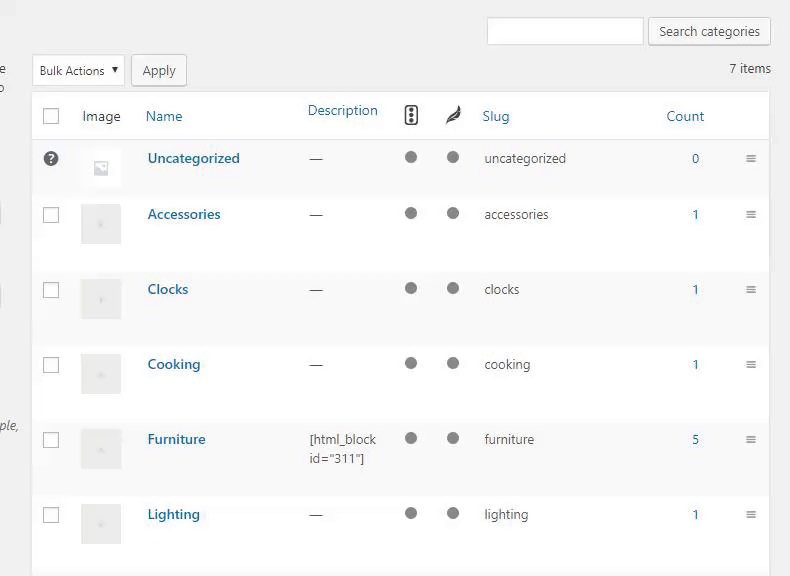Click the drag handle icon for Furniture row

click(751, 439)
